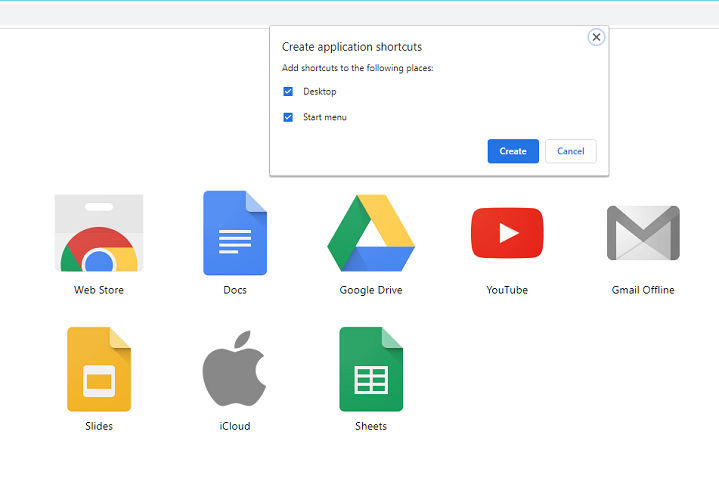This screenshot has width=719, height=500.
Task: Click the Gmail Offline label
Action: click(643, 290)
